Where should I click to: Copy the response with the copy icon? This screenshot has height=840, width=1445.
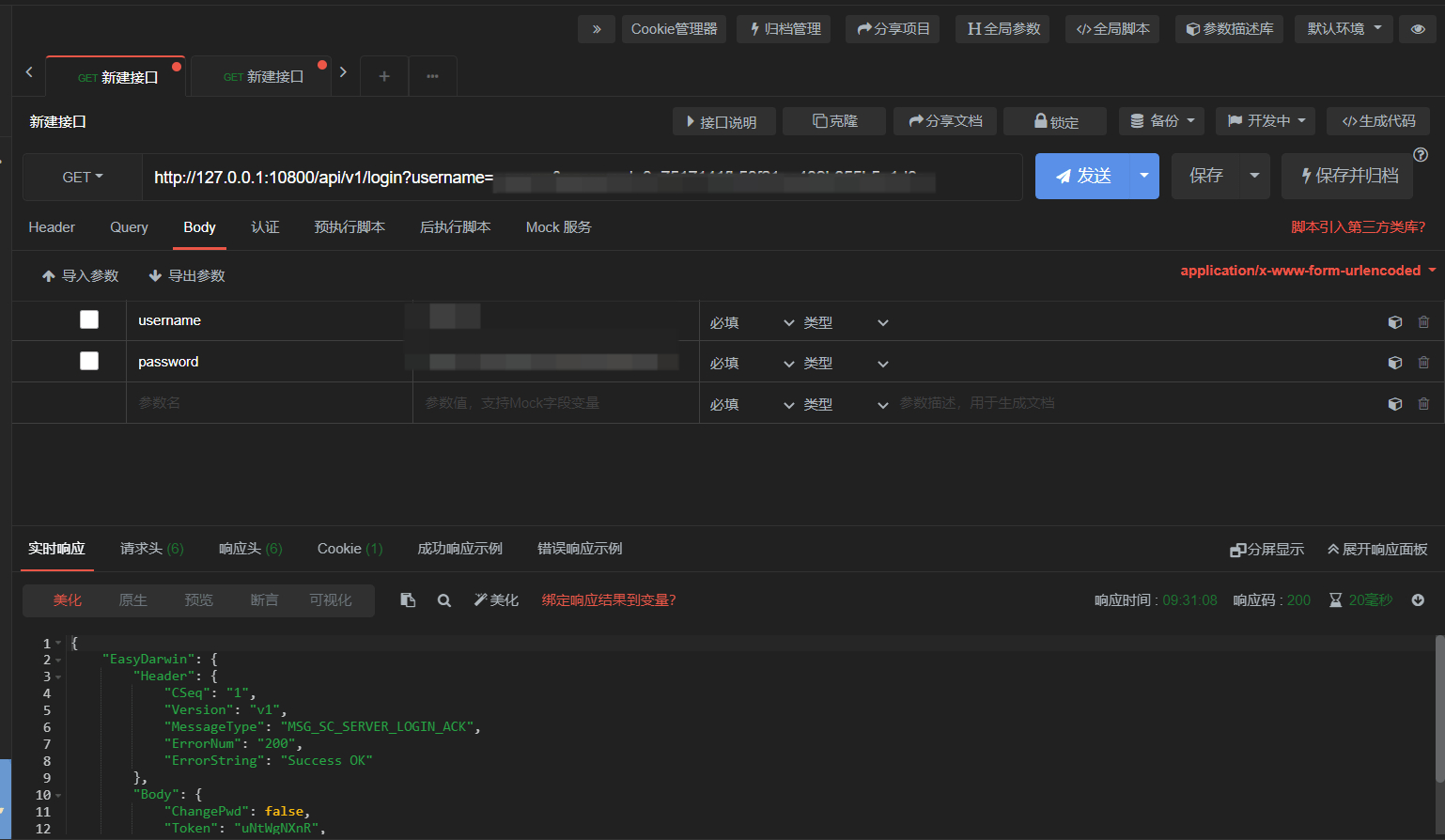pyautogui.click(x=408, y=600)
